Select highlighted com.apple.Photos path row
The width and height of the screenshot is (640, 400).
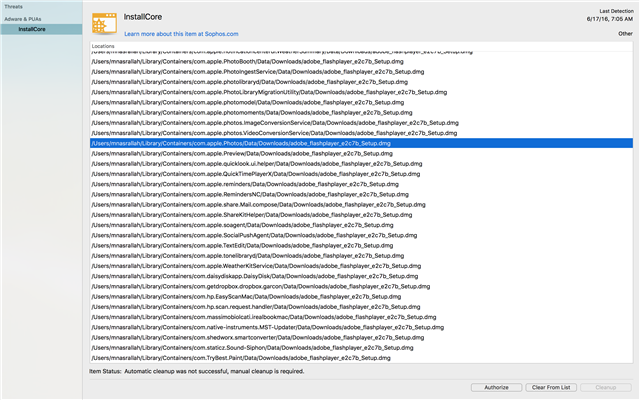tap(361, 143)
